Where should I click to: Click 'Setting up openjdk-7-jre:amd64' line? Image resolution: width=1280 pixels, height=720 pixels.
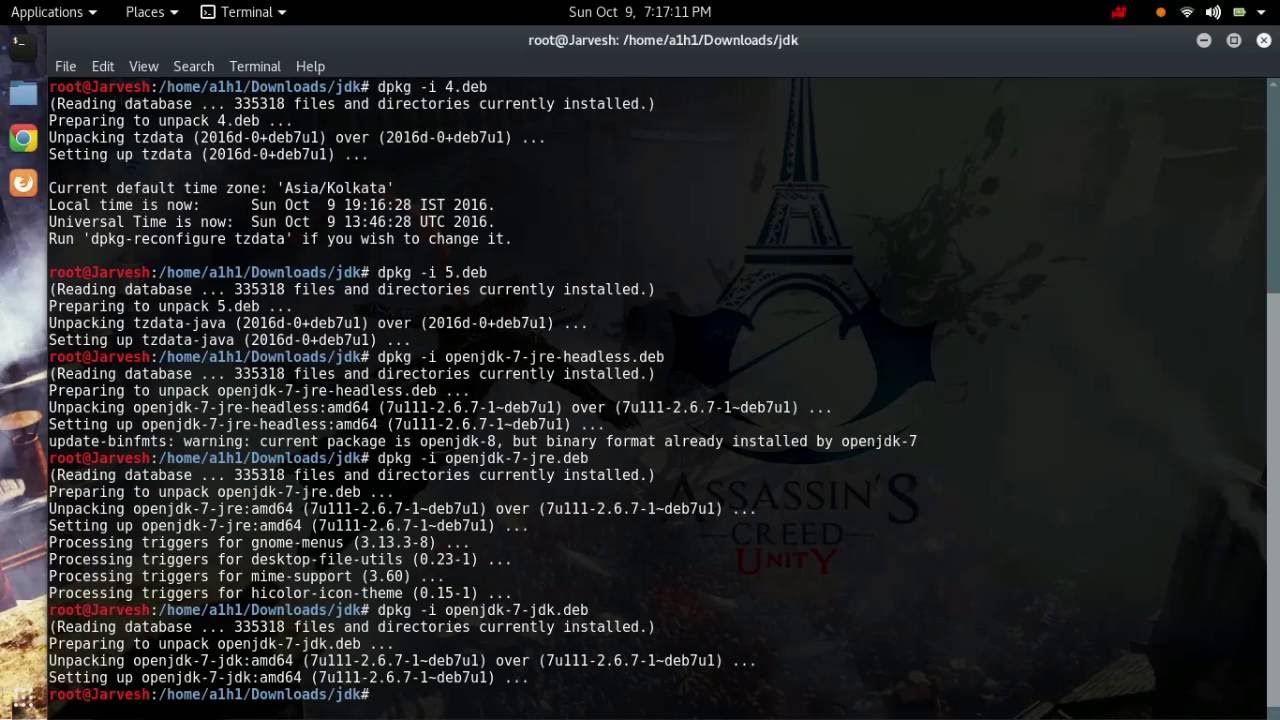pyautogui.click(x=288, y=526)
